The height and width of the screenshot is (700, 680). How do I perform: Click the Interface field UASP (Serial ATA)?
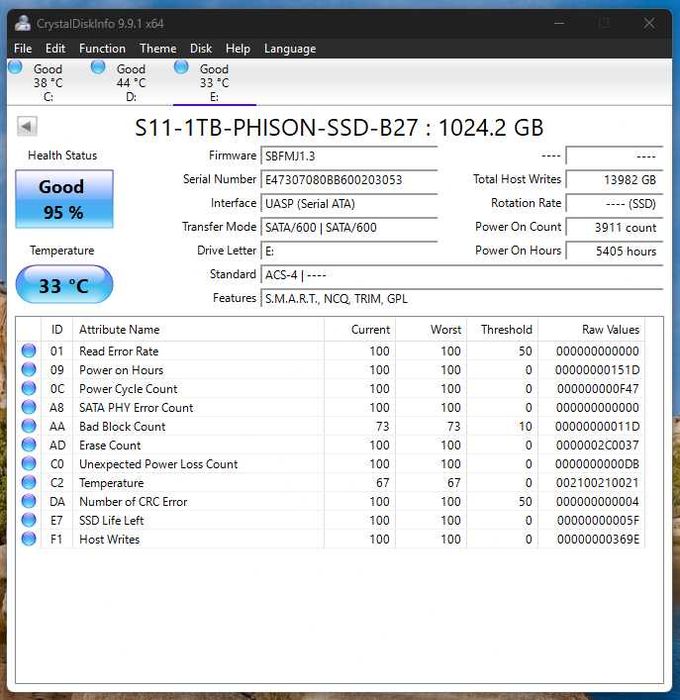(x=349, y=203)
